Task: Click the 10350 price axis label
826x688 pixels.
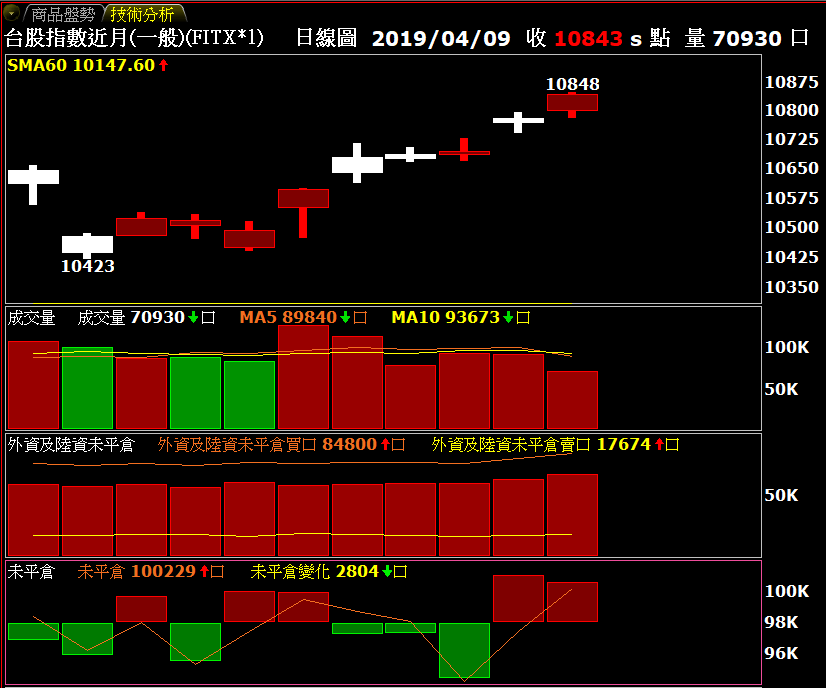Action: [x=791, y=287]
